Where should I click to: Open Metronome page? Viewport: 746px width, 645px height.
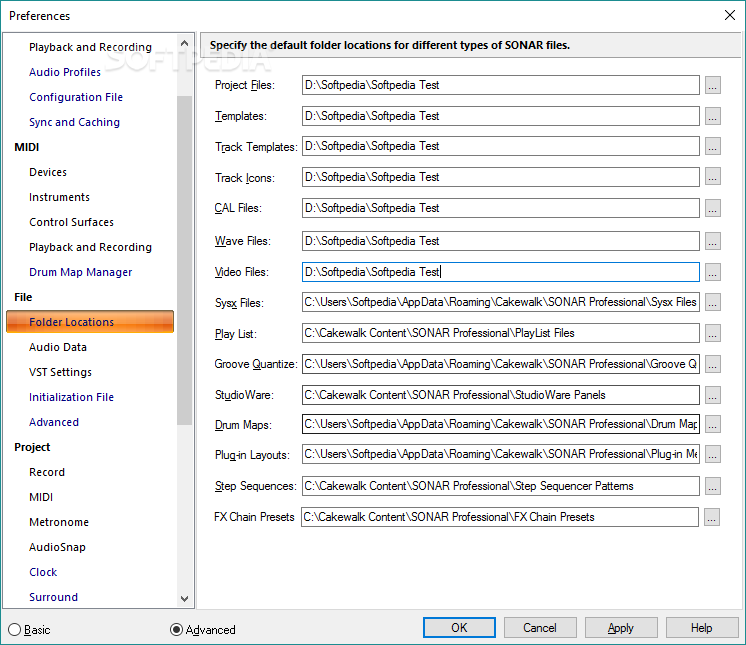coord(59,522)
